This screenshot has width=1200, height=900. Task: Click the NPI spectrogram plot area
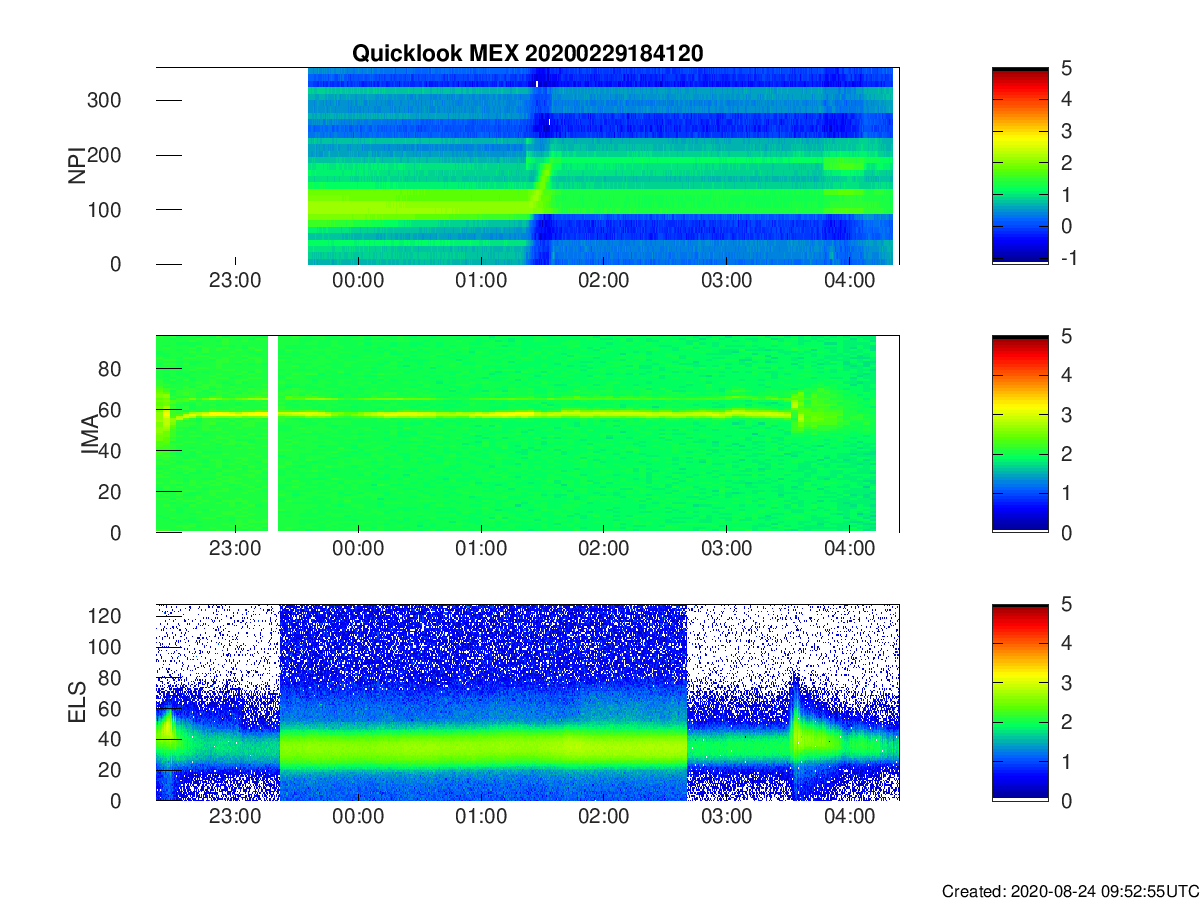click(x=527, y=166)
